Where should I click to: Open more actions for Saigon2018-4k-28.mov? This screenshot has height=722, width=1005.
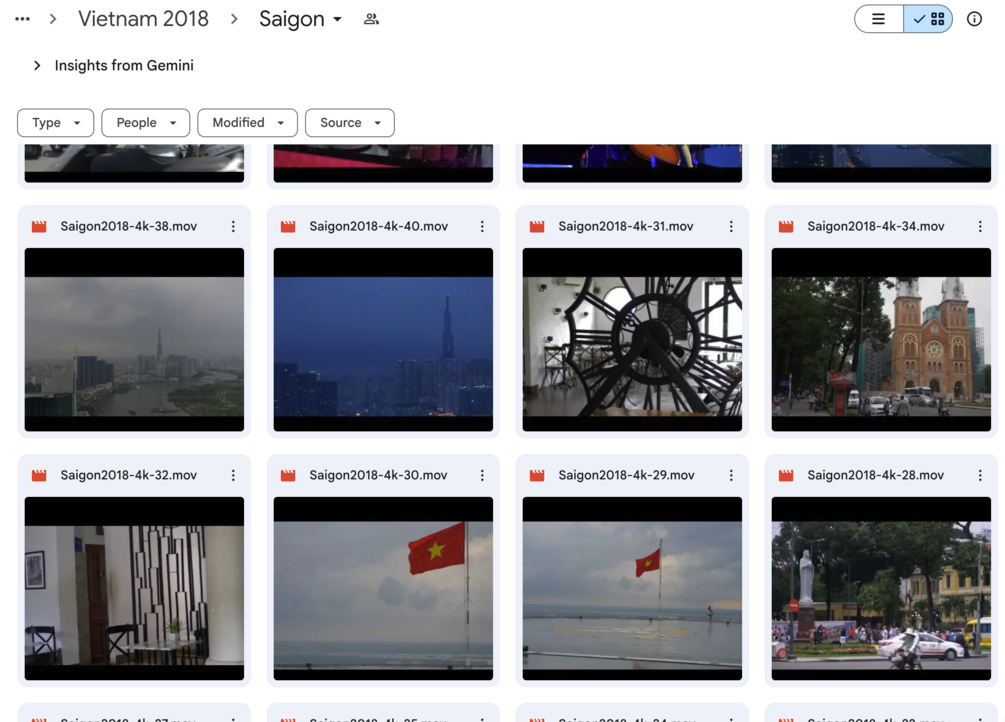(x=980, y=475)
